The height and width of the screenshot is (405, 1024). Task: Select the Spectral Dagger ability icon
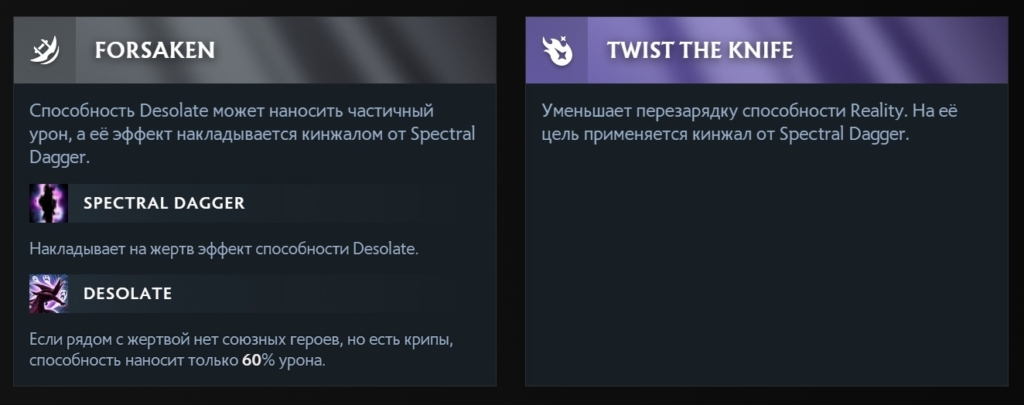coord(49,203)
